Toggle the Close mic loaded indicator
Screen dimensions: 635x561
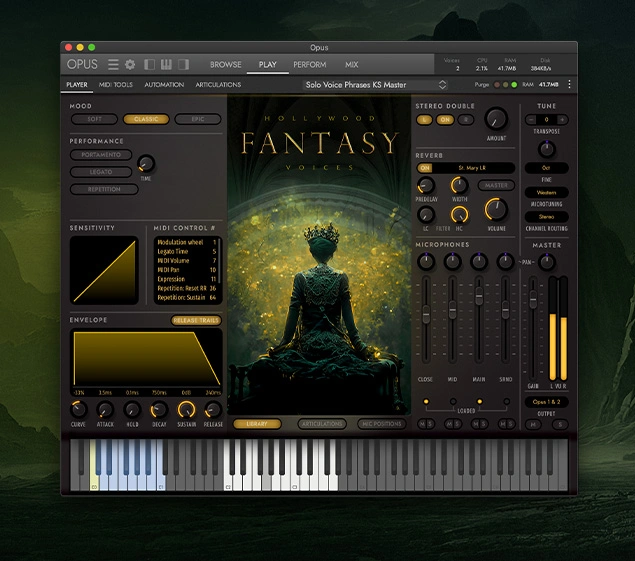426,401
